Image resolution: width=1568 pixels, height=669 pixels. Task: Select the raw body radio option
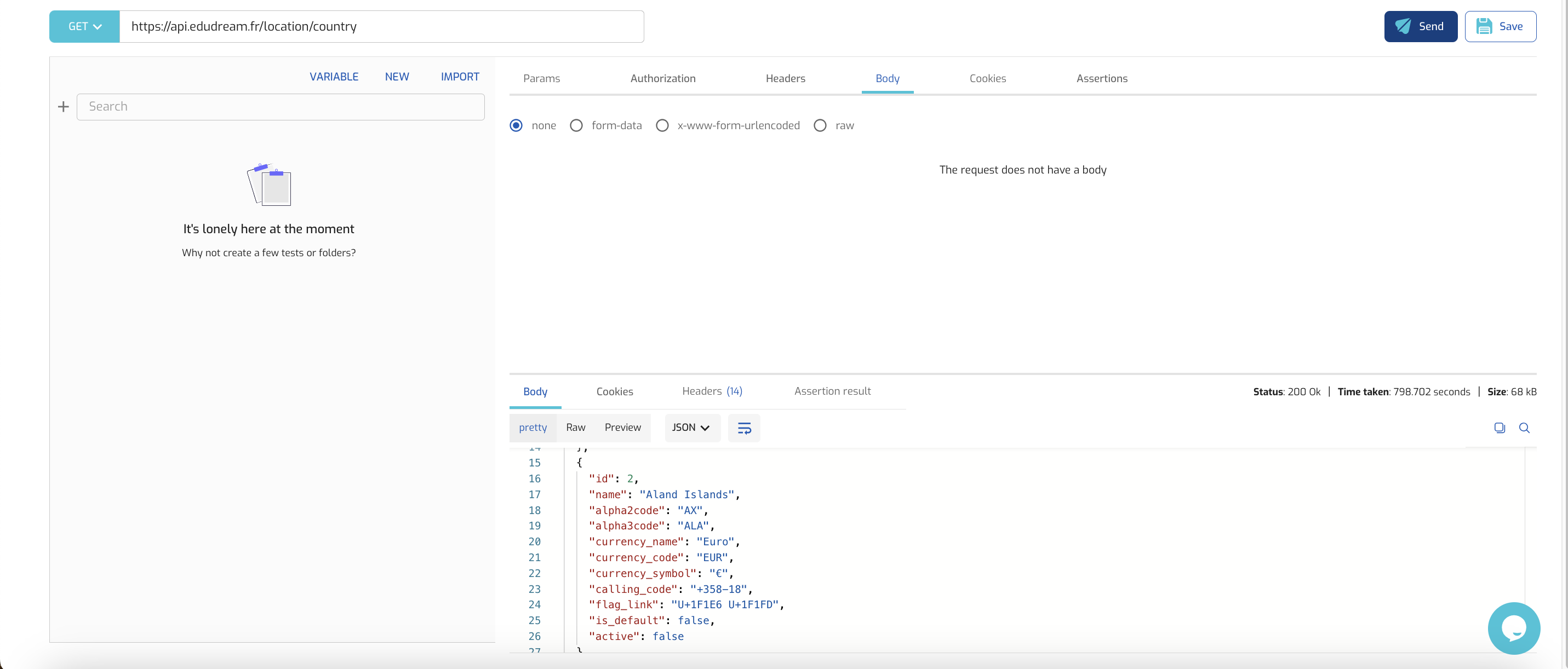[x=820, y=126]
